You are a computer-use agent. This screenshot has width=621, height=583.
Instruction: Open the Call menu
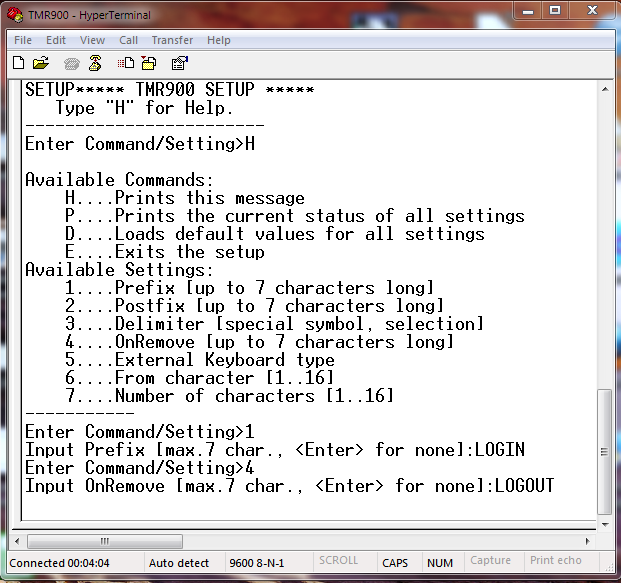[x=129, y=40]
